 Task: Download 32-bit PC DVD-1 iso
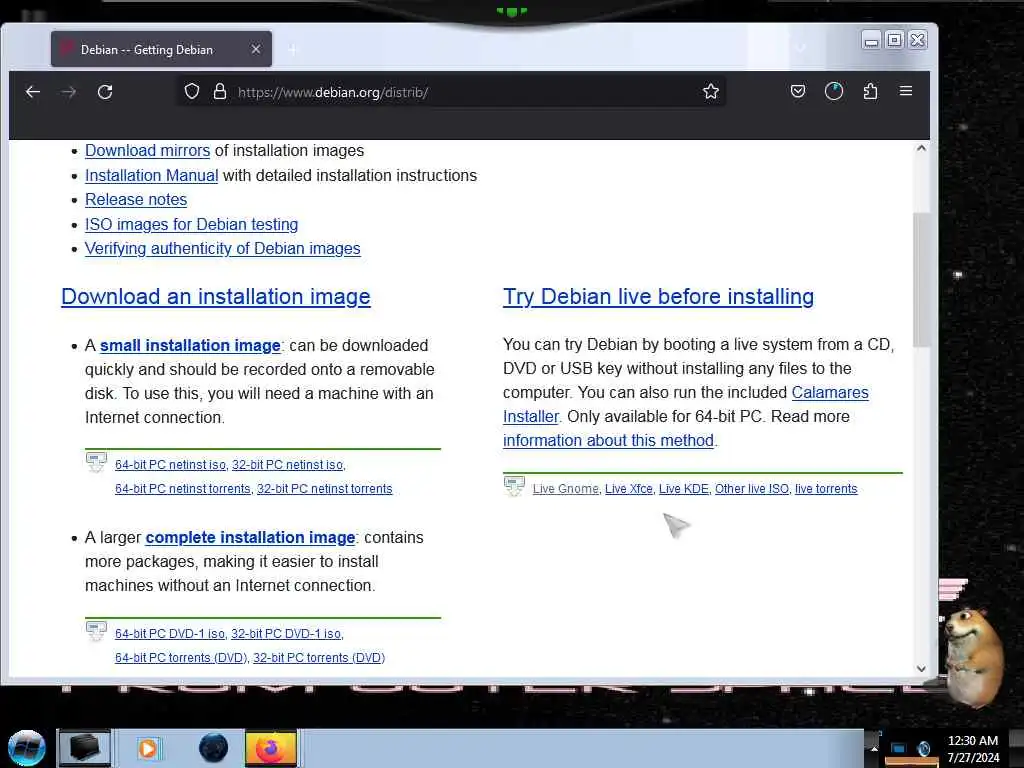click(x=286, y=634)
